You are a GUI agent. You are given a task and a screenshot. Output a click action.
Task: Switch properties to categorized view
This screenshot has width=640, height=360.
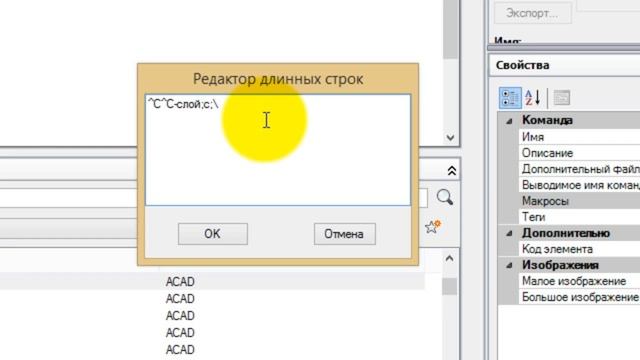click(510, 98)
